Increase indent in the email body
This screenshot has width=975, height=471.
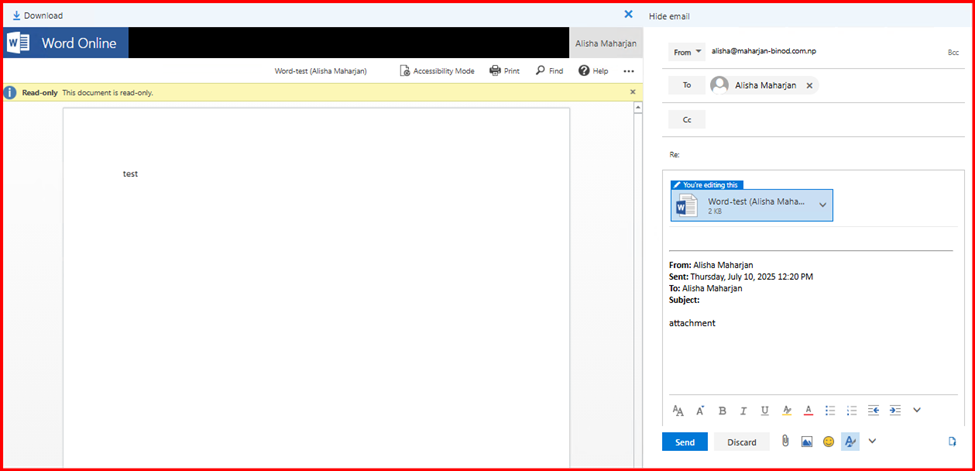coord(895,410)
